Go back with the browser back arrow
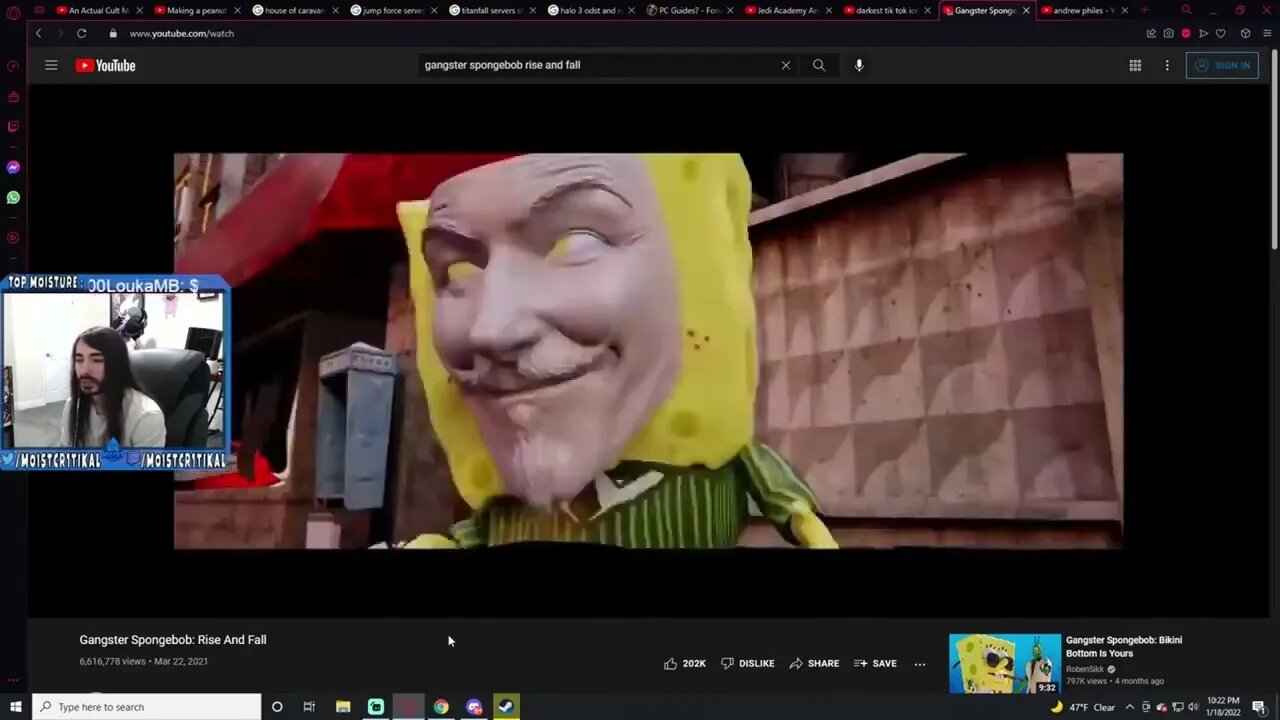Viewport: 1280px width, 720px height. pos(38,33)
